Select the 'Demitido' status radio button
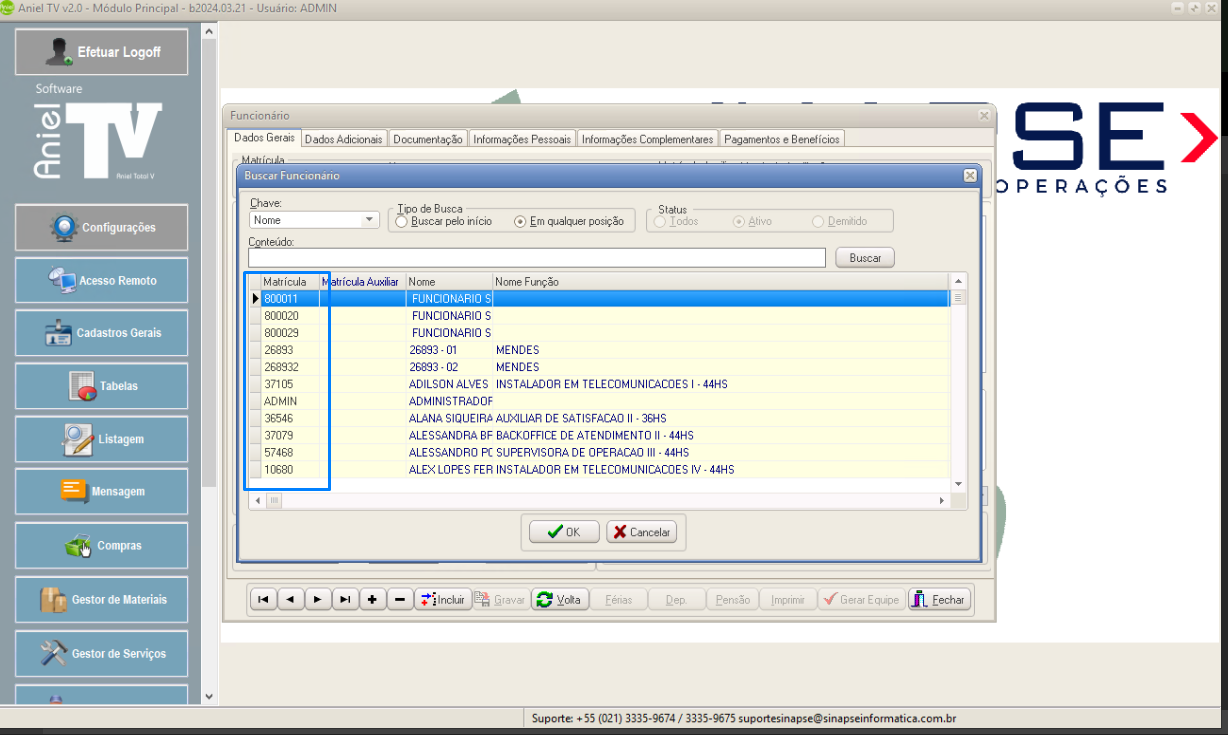This screenshot has height=735, width=1228. 818,222
